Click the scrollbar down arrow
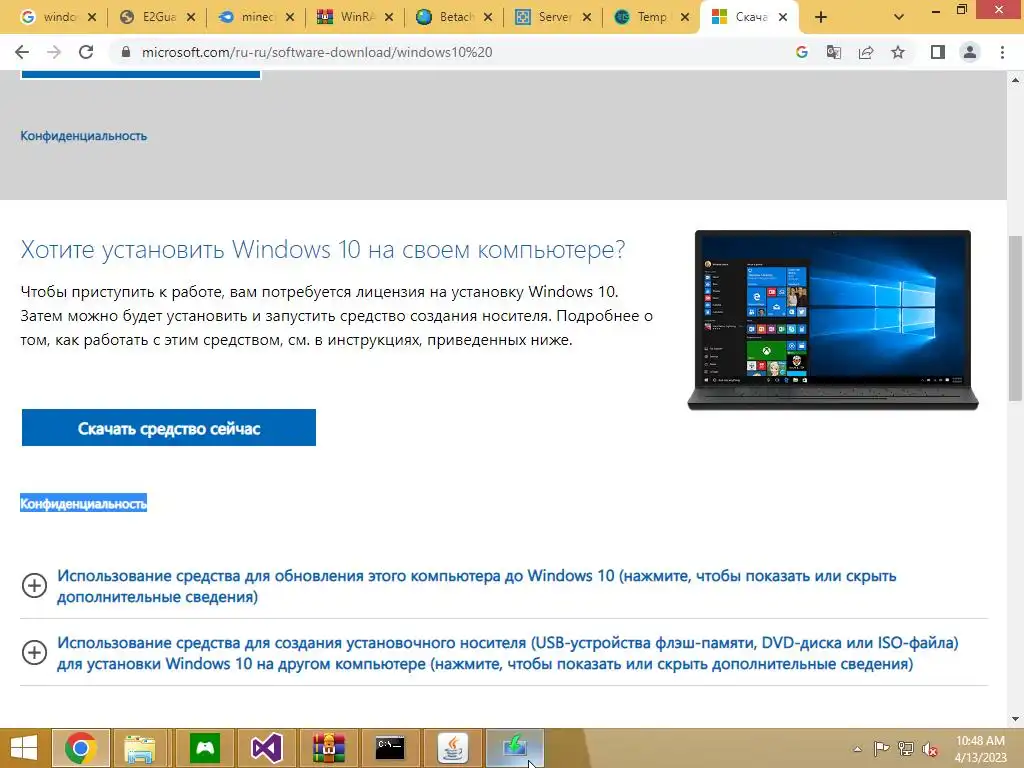 click(1015, 719)
